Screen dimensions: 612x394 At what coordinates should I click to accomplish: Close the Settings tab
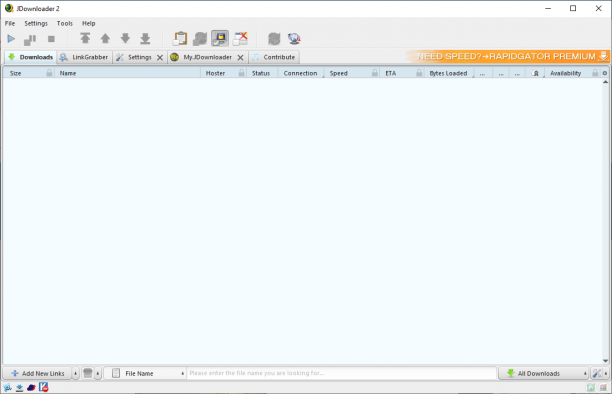click(160, 57)
